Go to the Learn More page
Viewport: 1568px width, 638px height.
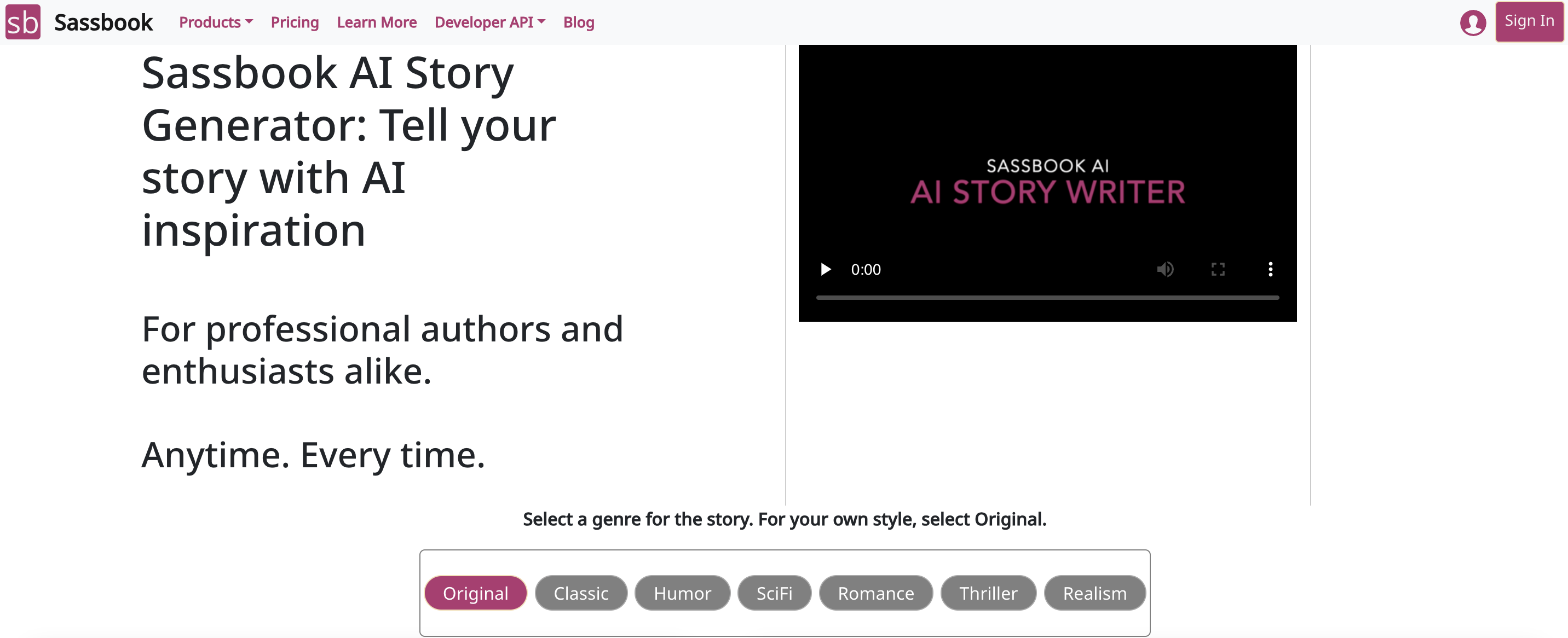point(377,22)
